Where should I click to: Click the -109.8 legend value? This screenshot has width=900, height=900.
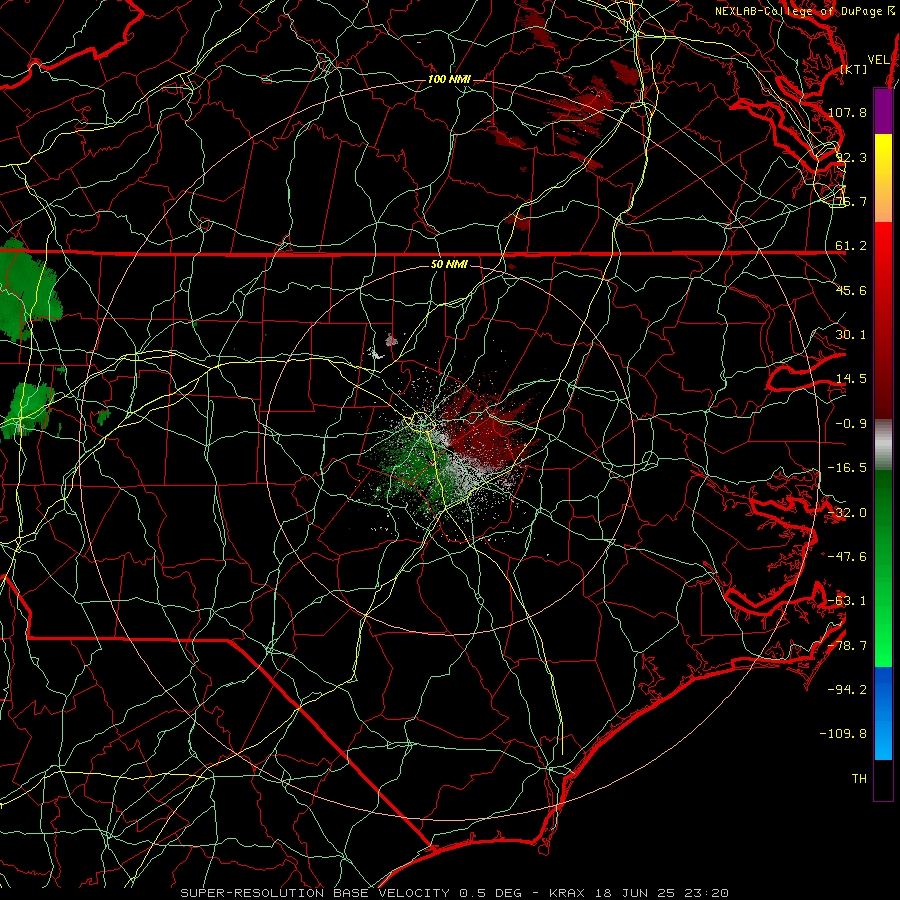pyautogui.click(x=843, y=734)
